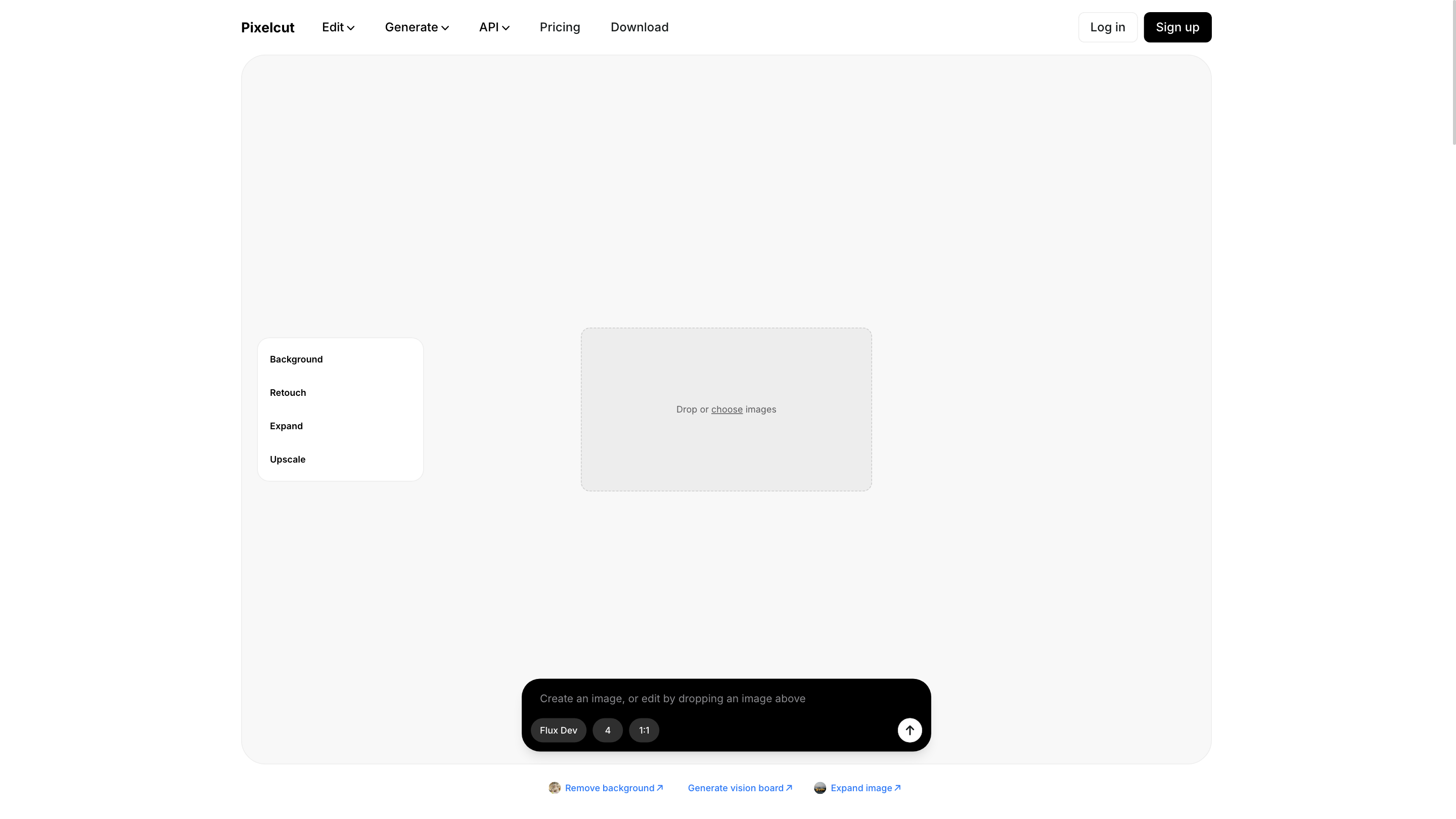Screen dimensions: 1456x819
Task: Click the upward arrow submit button
Action: (909, 730)
